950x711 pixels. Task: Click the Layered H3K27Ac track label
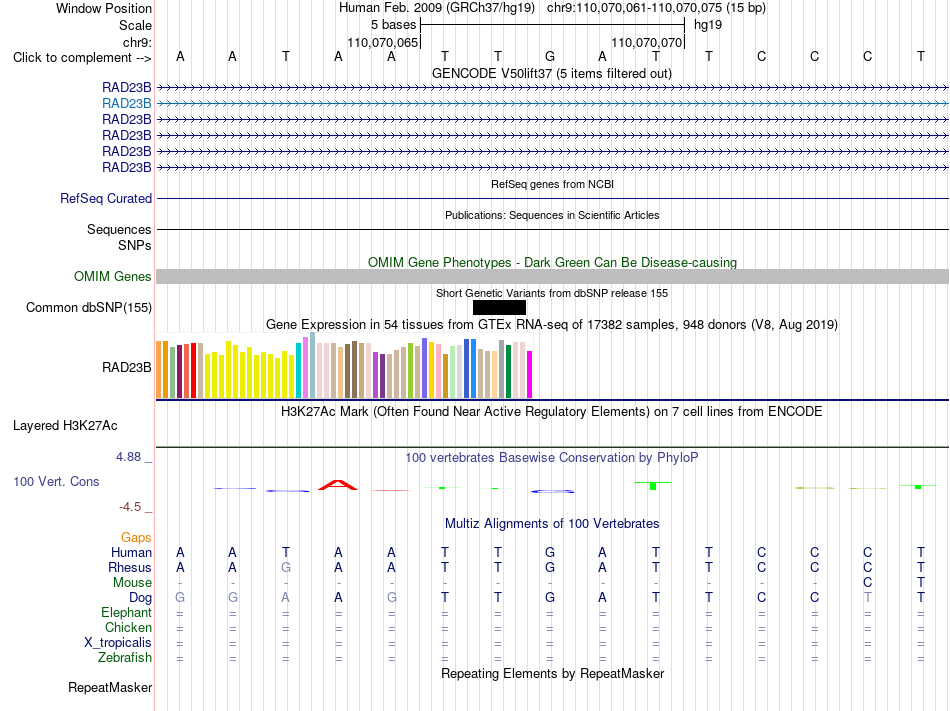coord(65,426)
